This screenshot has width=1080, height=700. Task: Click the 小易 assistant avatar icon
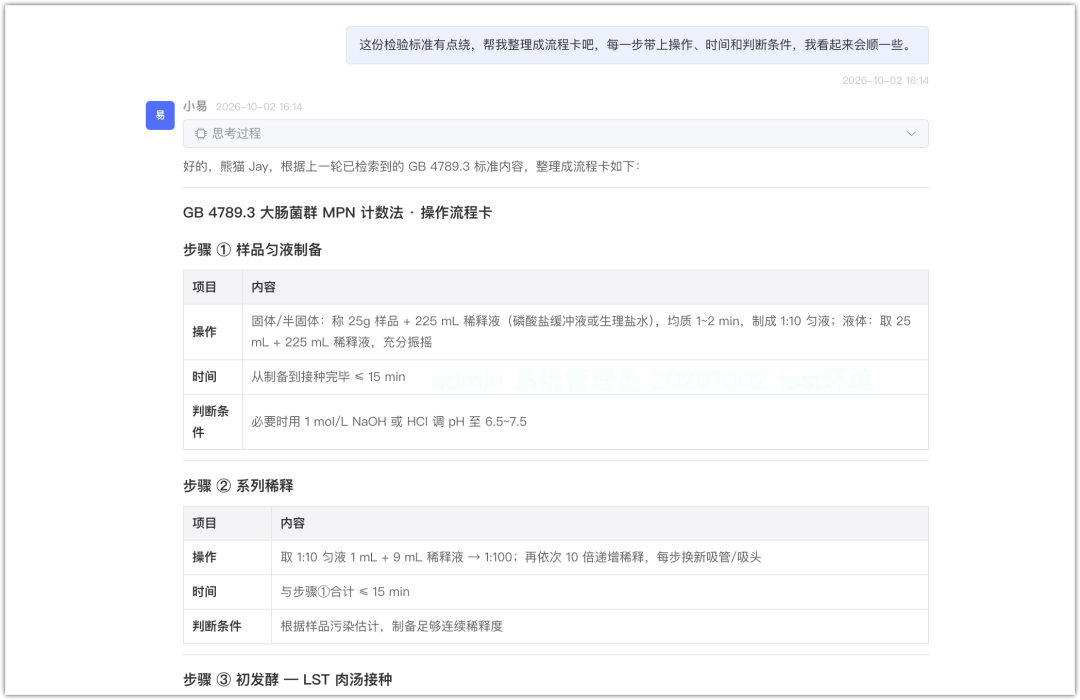(160, 115)
